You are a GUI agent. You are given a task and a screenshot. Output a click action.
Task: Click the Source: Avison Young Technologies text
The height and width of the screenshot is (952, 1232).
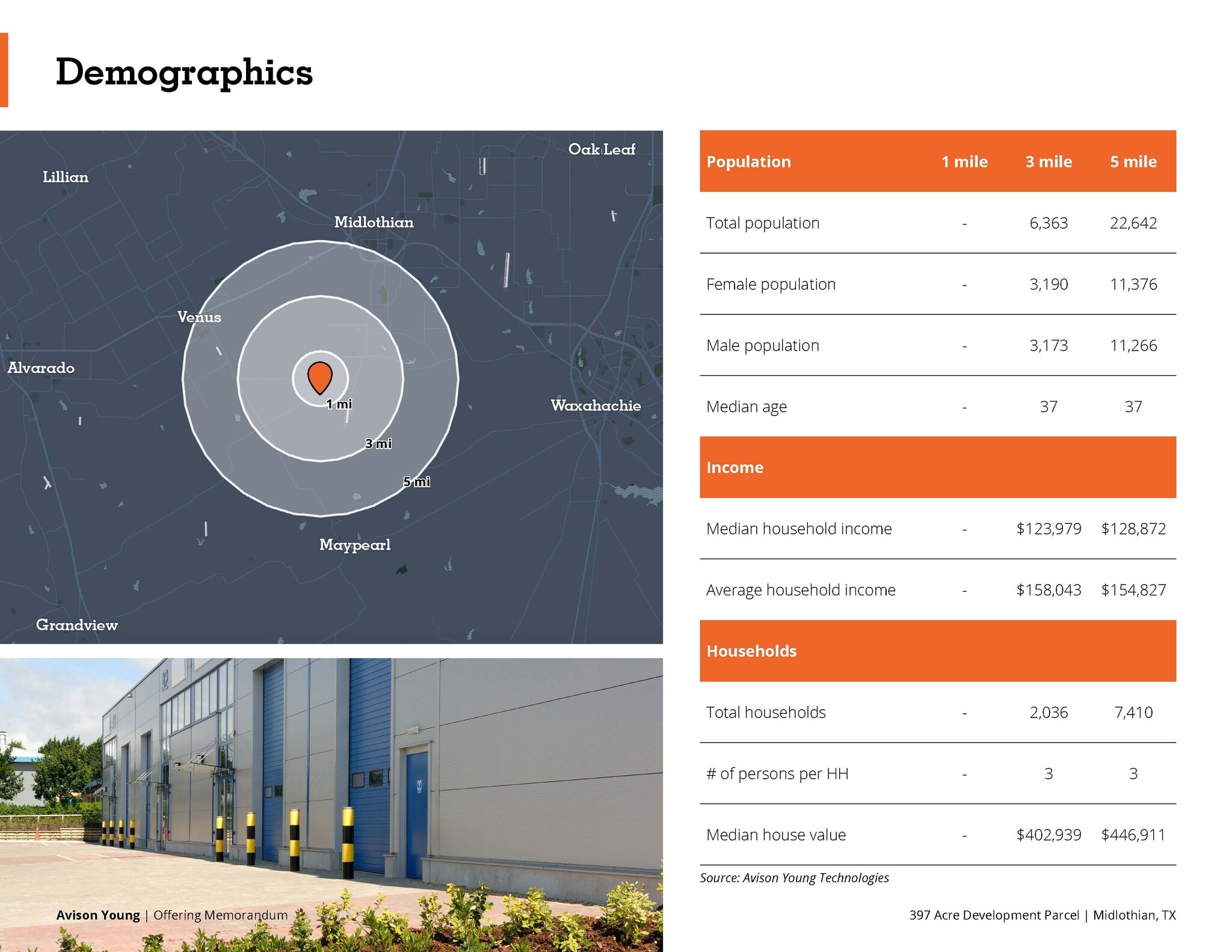tap(794, 878)
